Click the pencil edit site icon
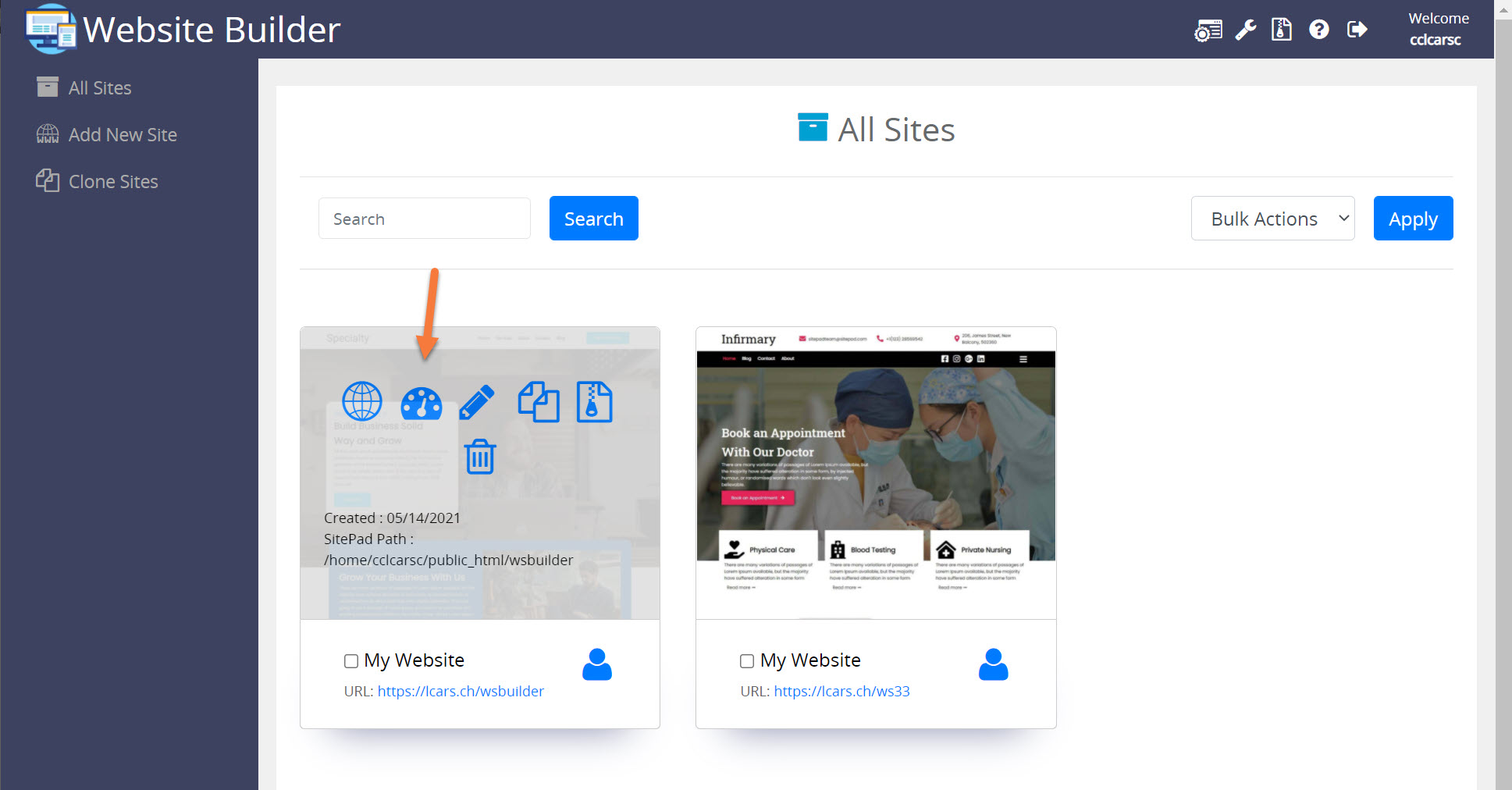Viewport: 1512px width, 790px height. pyautogui.click(x=477, y=403)
